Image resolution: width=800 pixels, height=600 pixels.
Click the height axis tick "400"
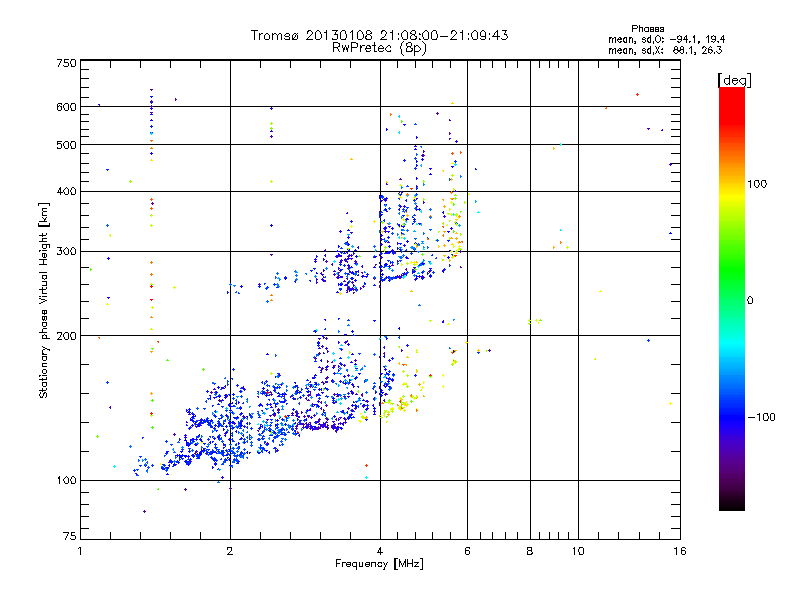tap(66, 192)
